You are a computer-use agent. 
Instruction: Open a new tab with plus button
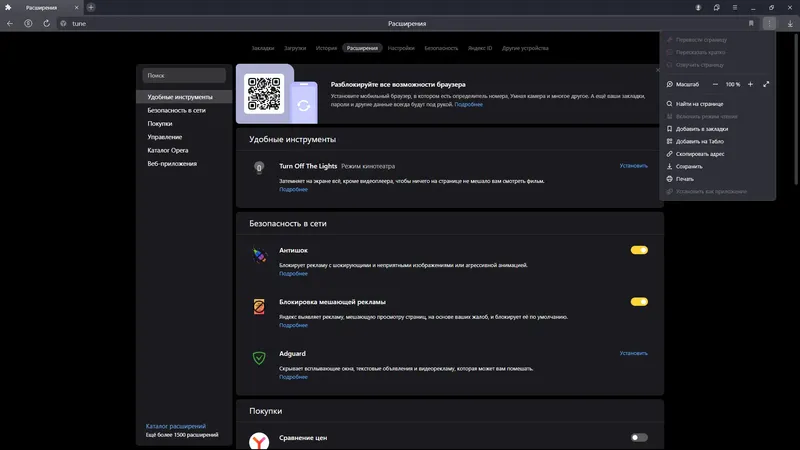[91, 7]
